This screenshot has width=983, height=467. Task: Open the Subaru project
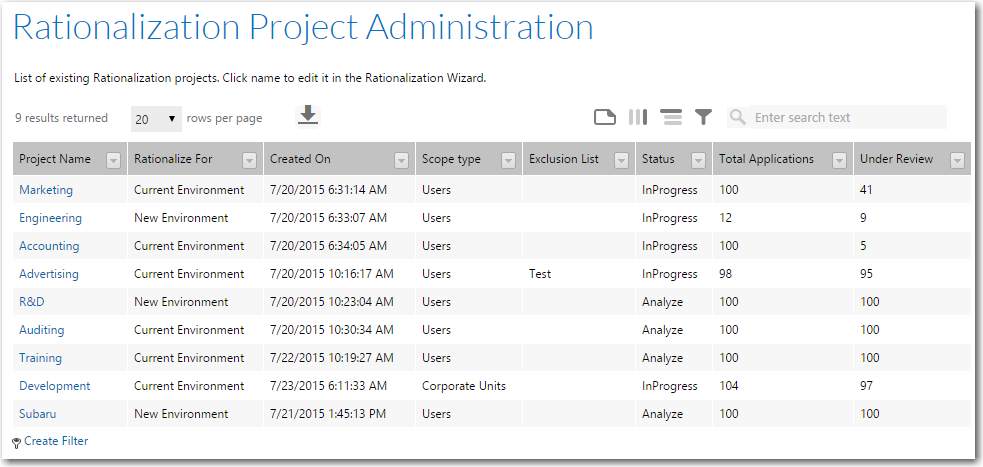pyautogui.click(x=38, y=414)
